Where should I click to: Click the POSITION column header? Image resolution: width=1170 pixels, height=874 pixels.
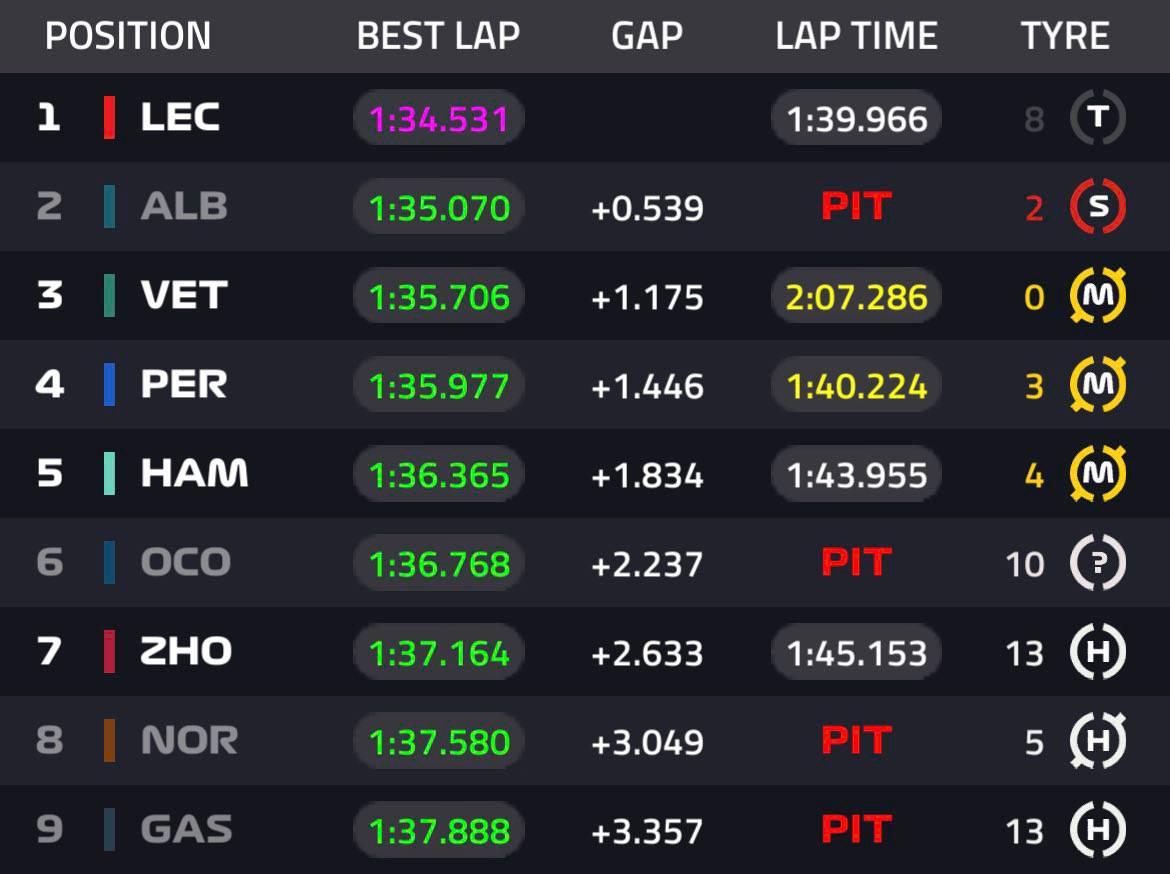click(128, 36)
